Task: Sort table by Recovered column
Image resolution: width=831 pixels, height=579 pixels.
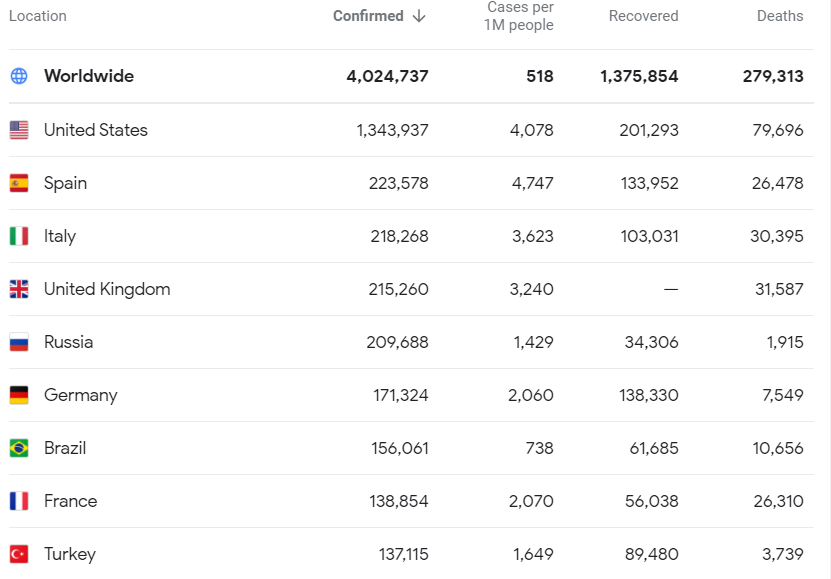Action: click(643, 16)
